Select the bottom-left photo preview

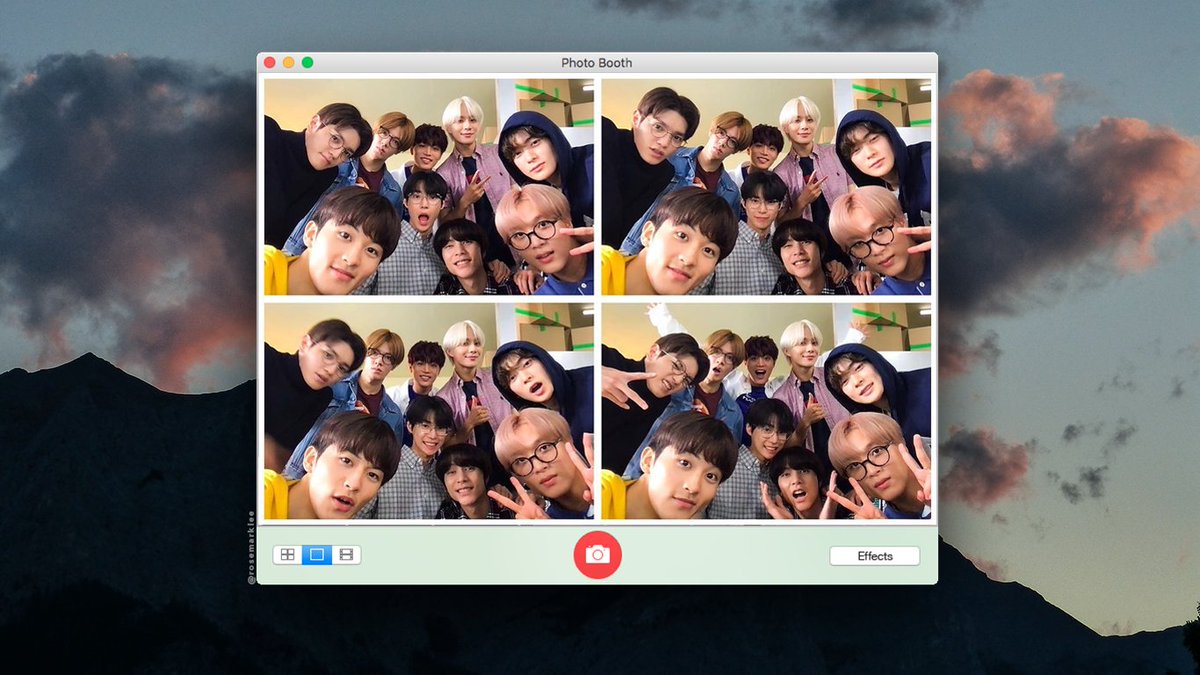[430, 415]
